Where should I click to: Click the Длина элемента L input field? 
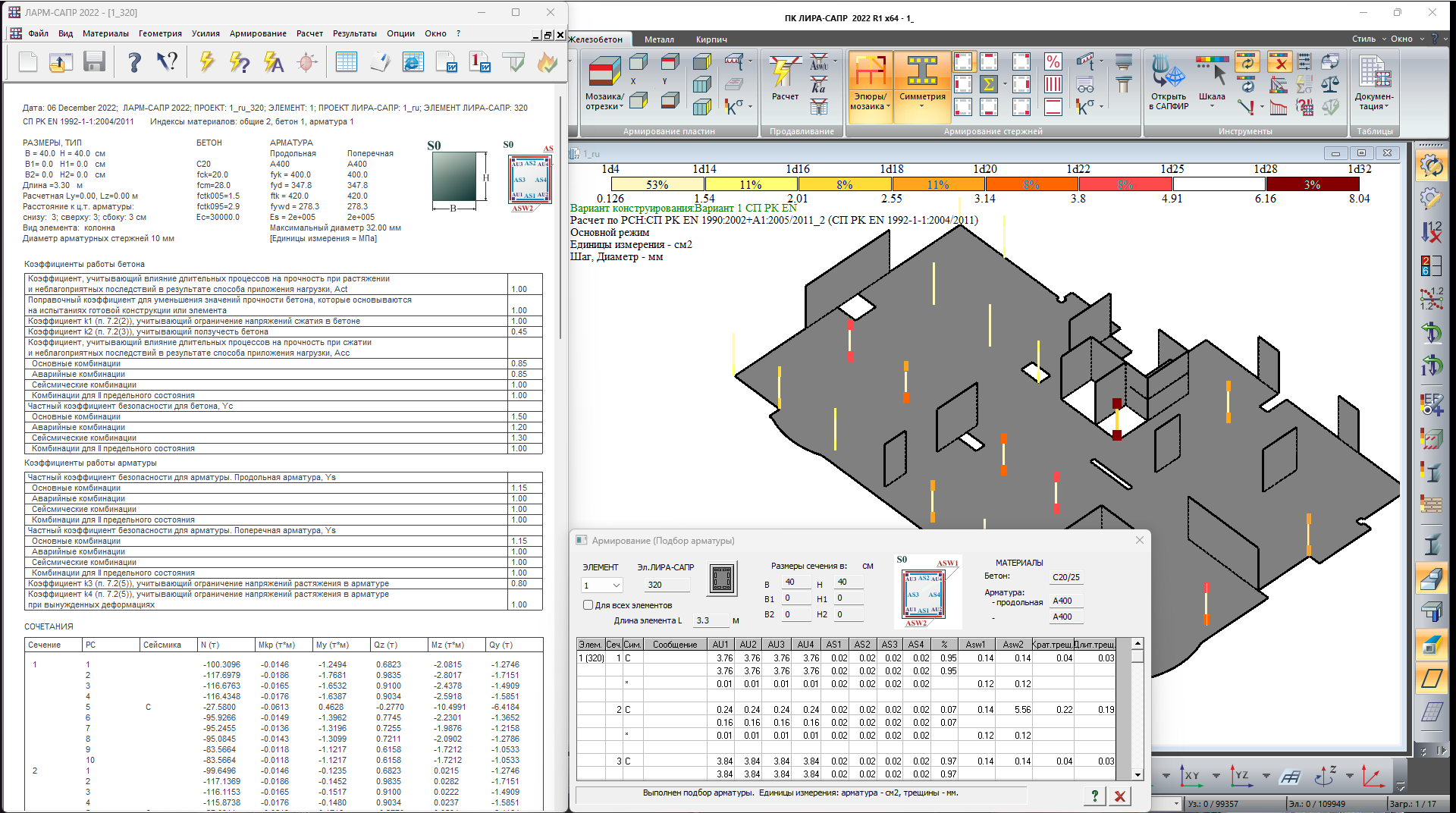coord(711,620)
